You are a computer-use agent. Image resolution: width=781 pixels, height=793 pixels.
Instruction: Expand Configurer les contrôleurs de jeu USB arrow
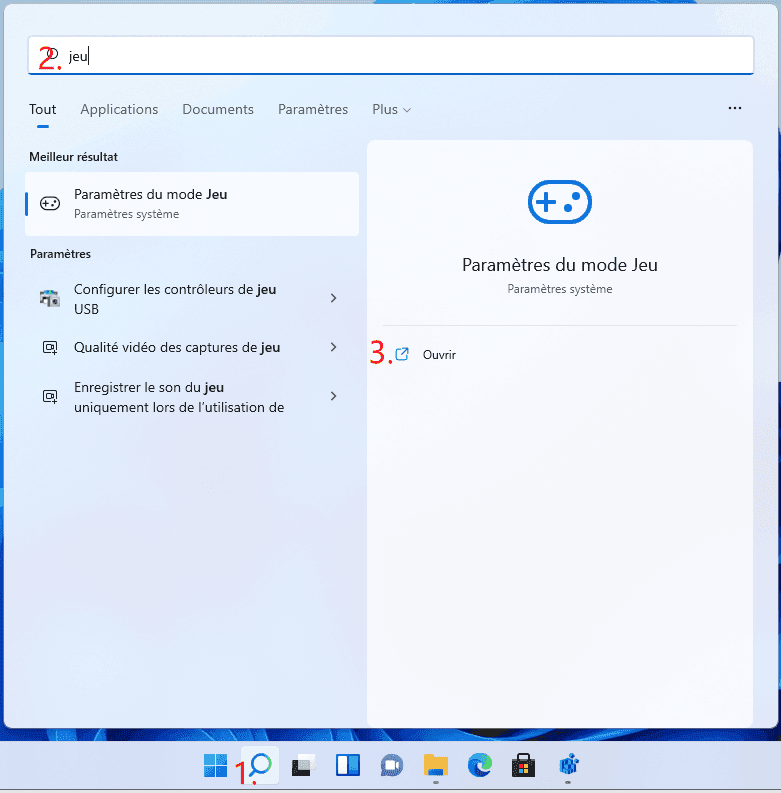[x=333, y=298]
